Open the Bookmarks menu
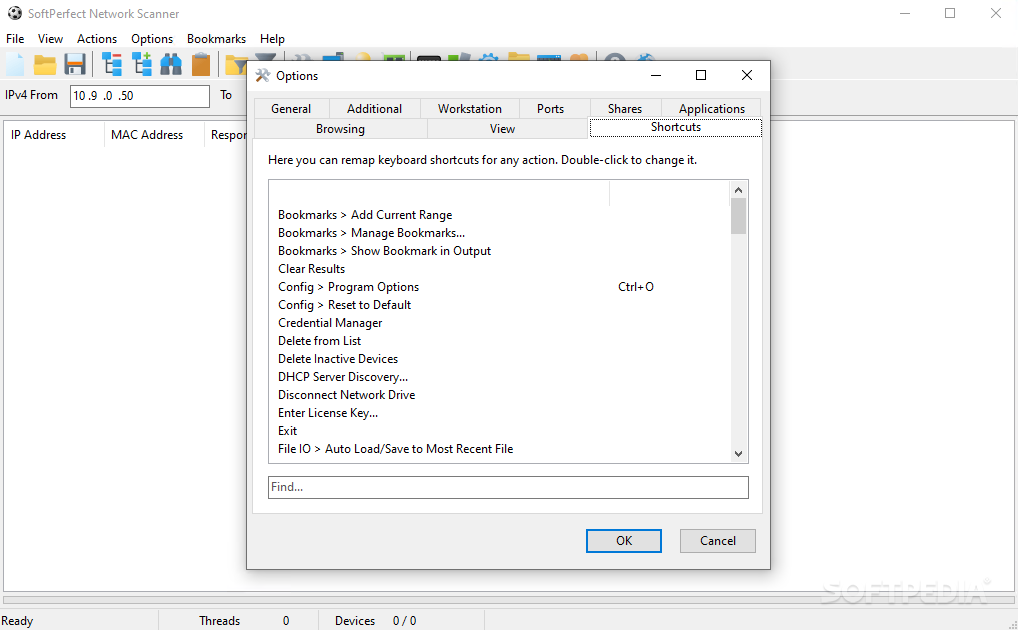The image size is (1018, 630). click(216, 39)
